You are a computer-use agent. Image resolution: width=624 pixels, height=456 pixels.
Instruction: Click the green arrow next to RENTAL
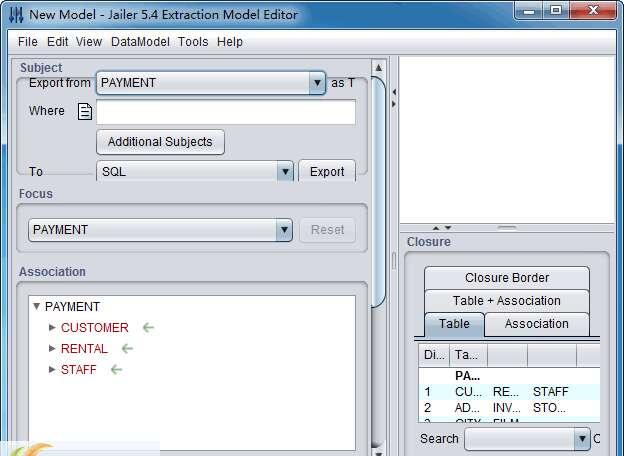point(127,348)
